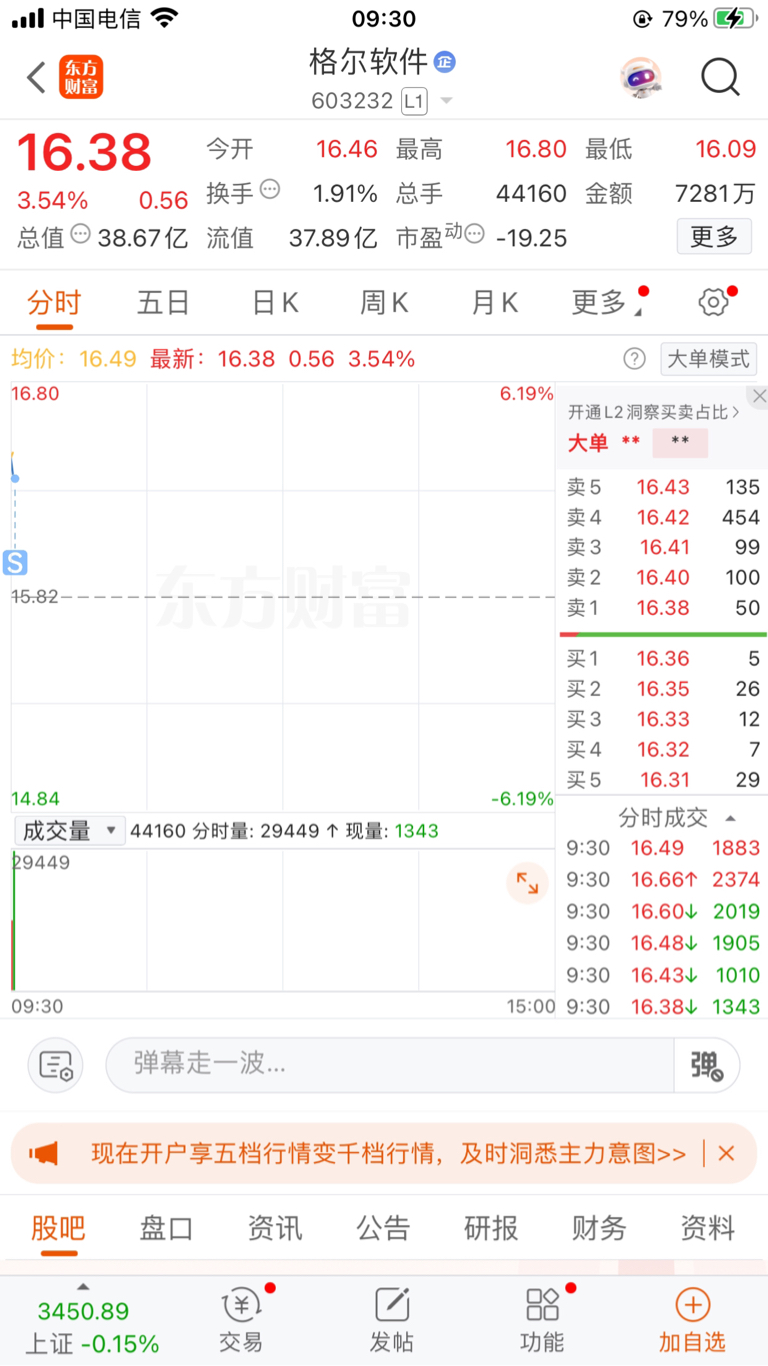Image resolution: width=768 pixels, height=1366 pixels.
Task: Open the 东方财富 orange logo
Action: (81, 77)
